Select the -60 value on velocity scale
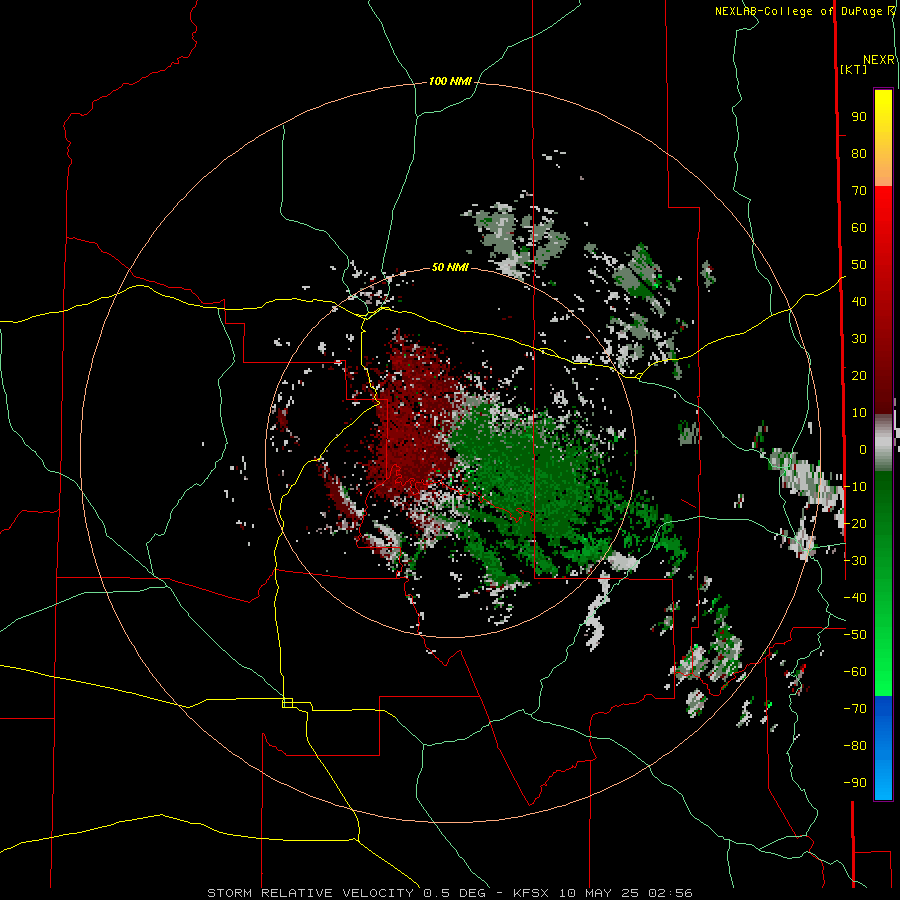900x900 pixels. (855, 672)
